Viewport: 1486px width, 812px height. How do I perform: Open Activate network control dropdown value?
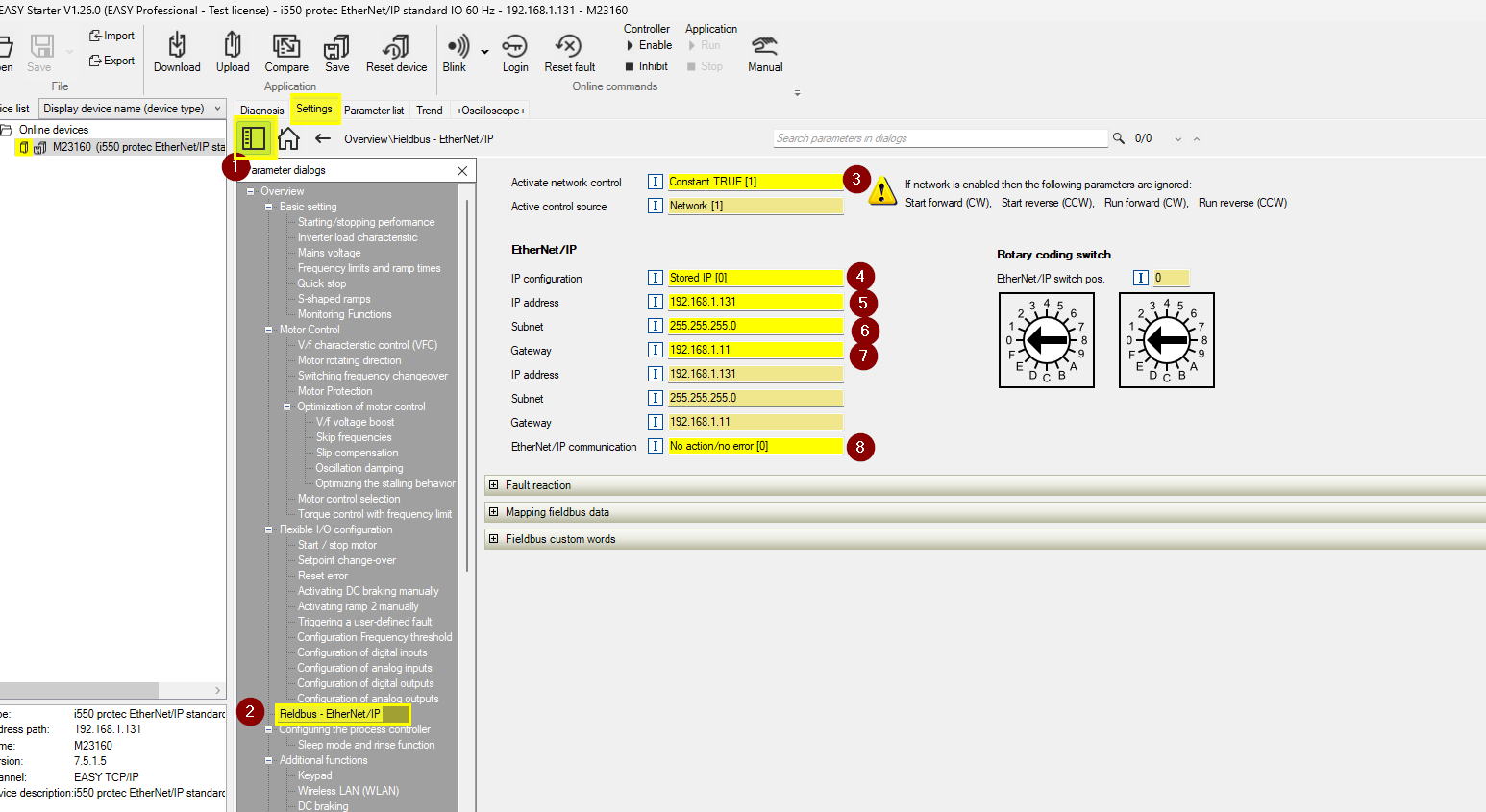click(x=755, y=182)
